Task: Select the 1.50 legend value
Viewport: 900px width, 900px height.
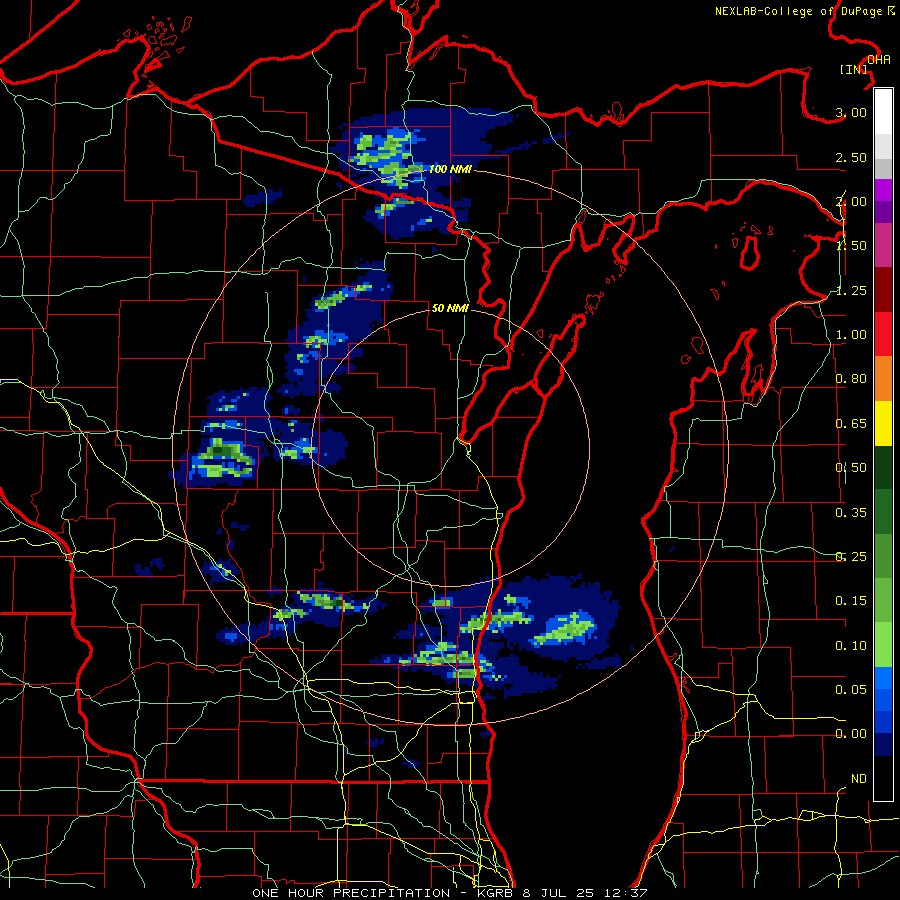Action: point(851,246)
